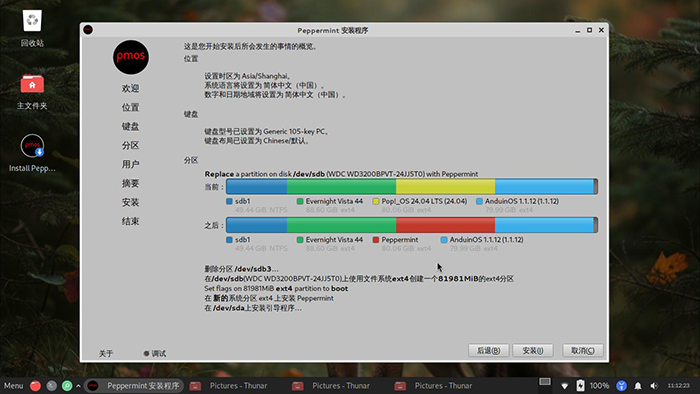Click light-blue AnduinOS segment in current bar

click(544, 187)
